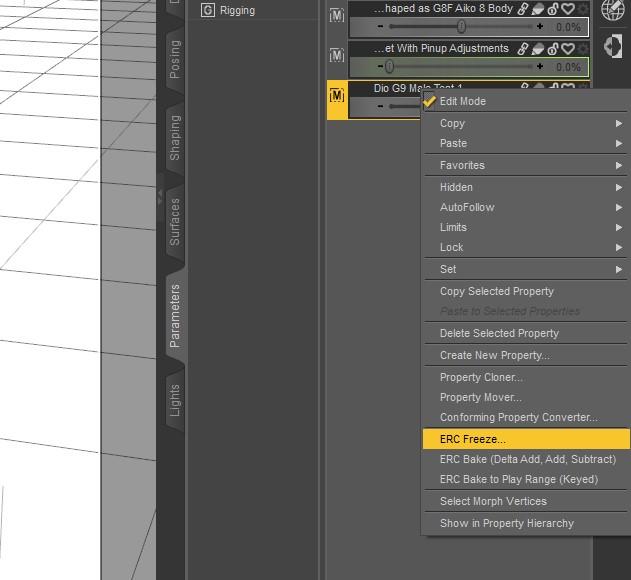Click the Pinup Adjustments property label
Image resolution: width=631 pixels, height=580 pixels.
(441, 48)
